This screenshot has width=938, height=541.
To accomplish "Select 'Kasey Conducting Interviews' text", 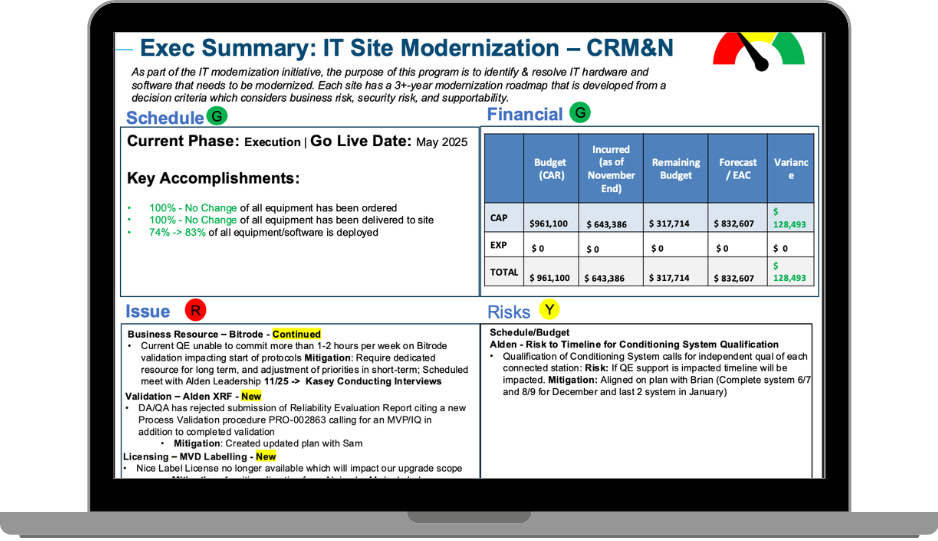I will (x=374, y=381).
